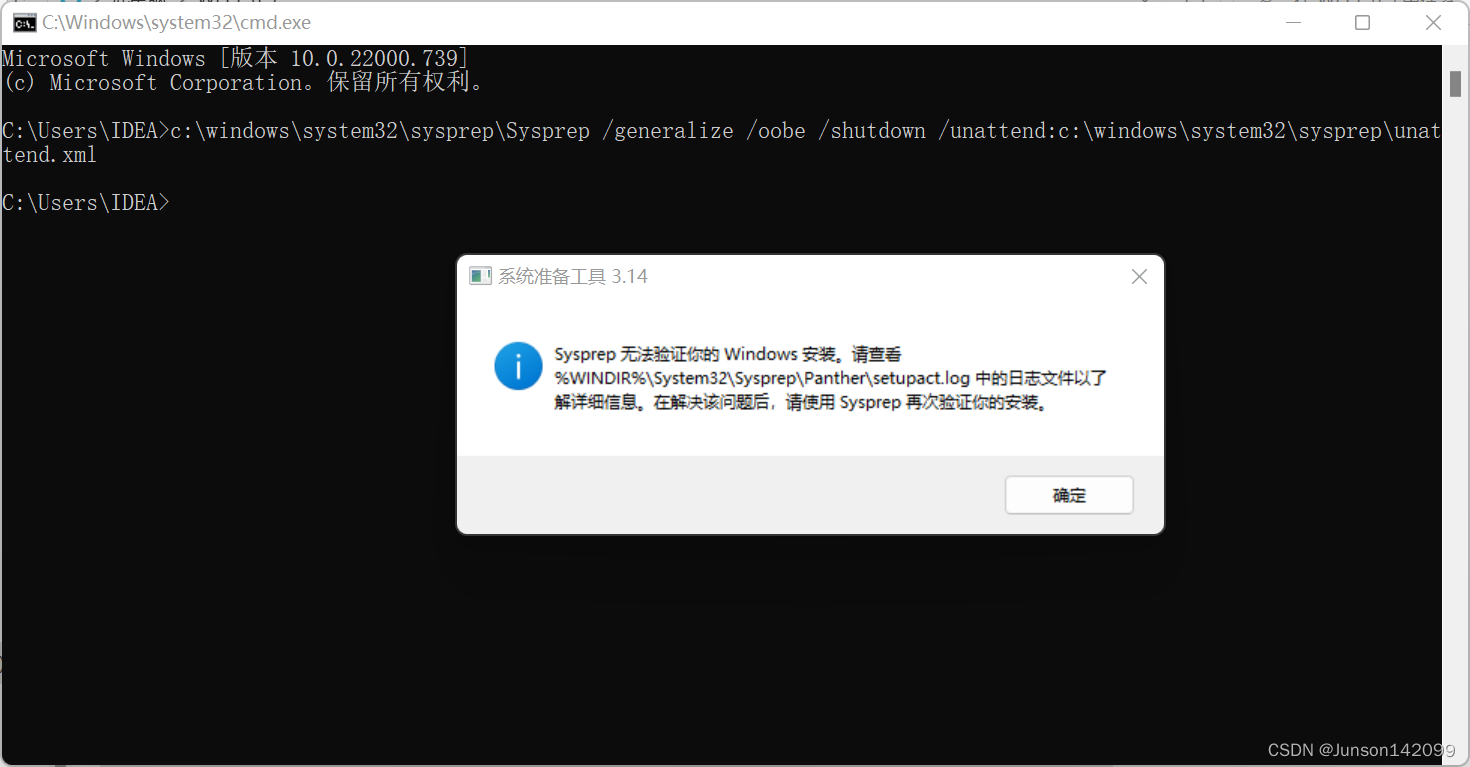Select the setupact.log path text in the dialog

pos(760,378)
